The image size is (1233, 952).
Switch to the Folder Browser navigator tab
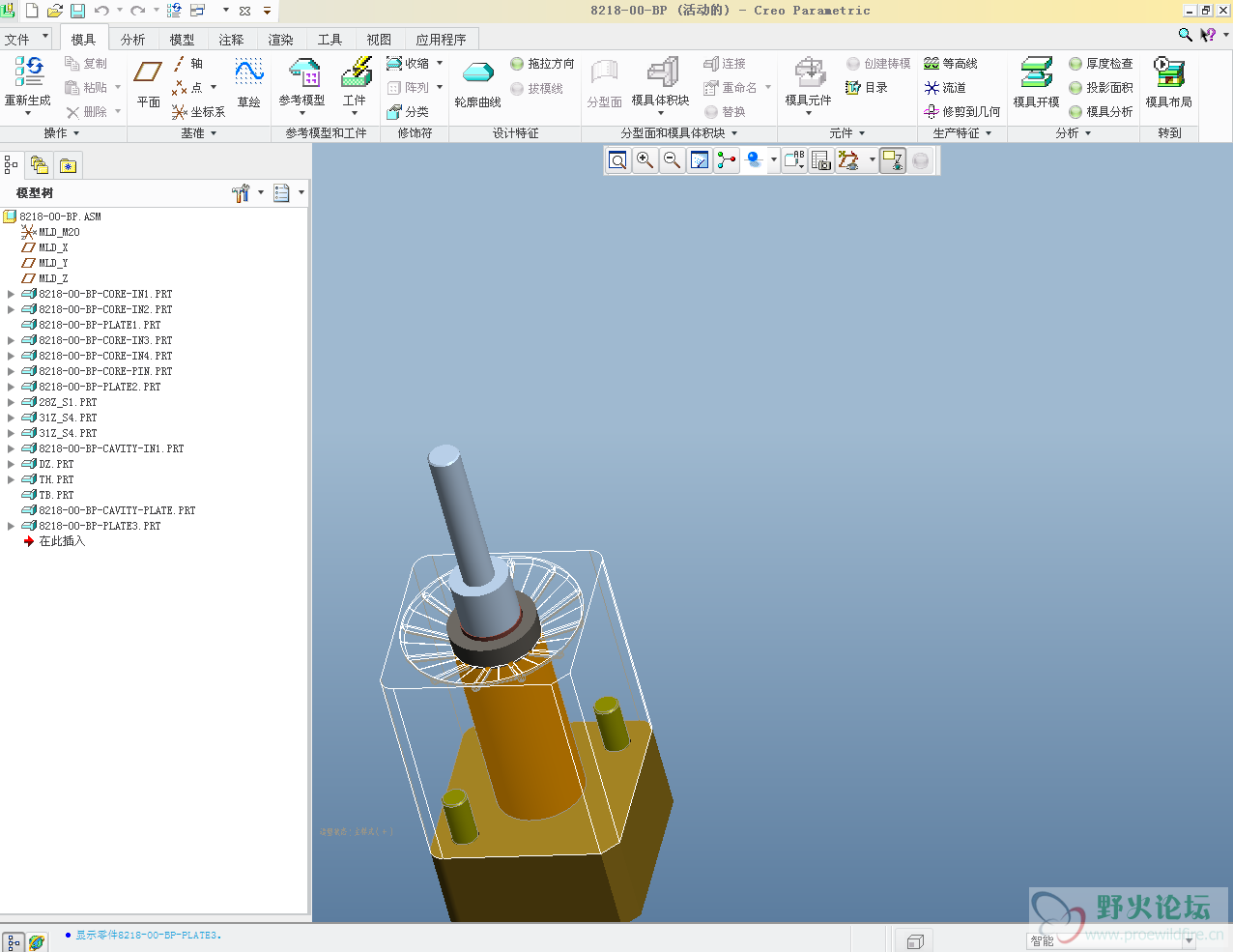40,165
